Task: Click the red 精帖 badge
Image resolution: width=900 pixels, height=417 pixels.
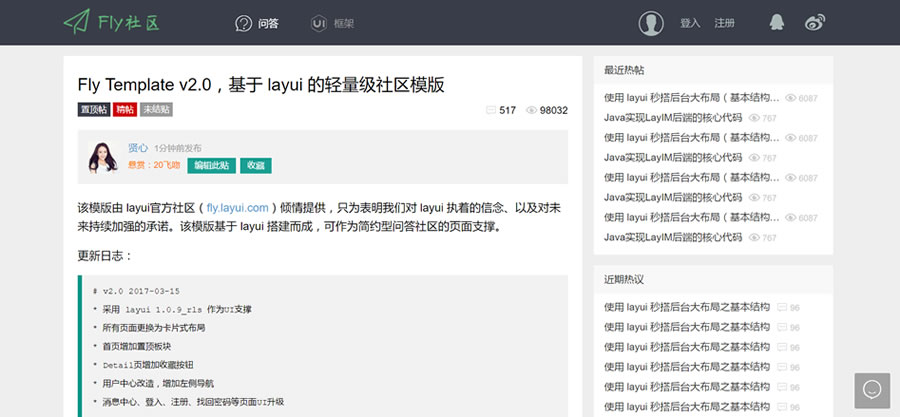Action: coord(125,110)
